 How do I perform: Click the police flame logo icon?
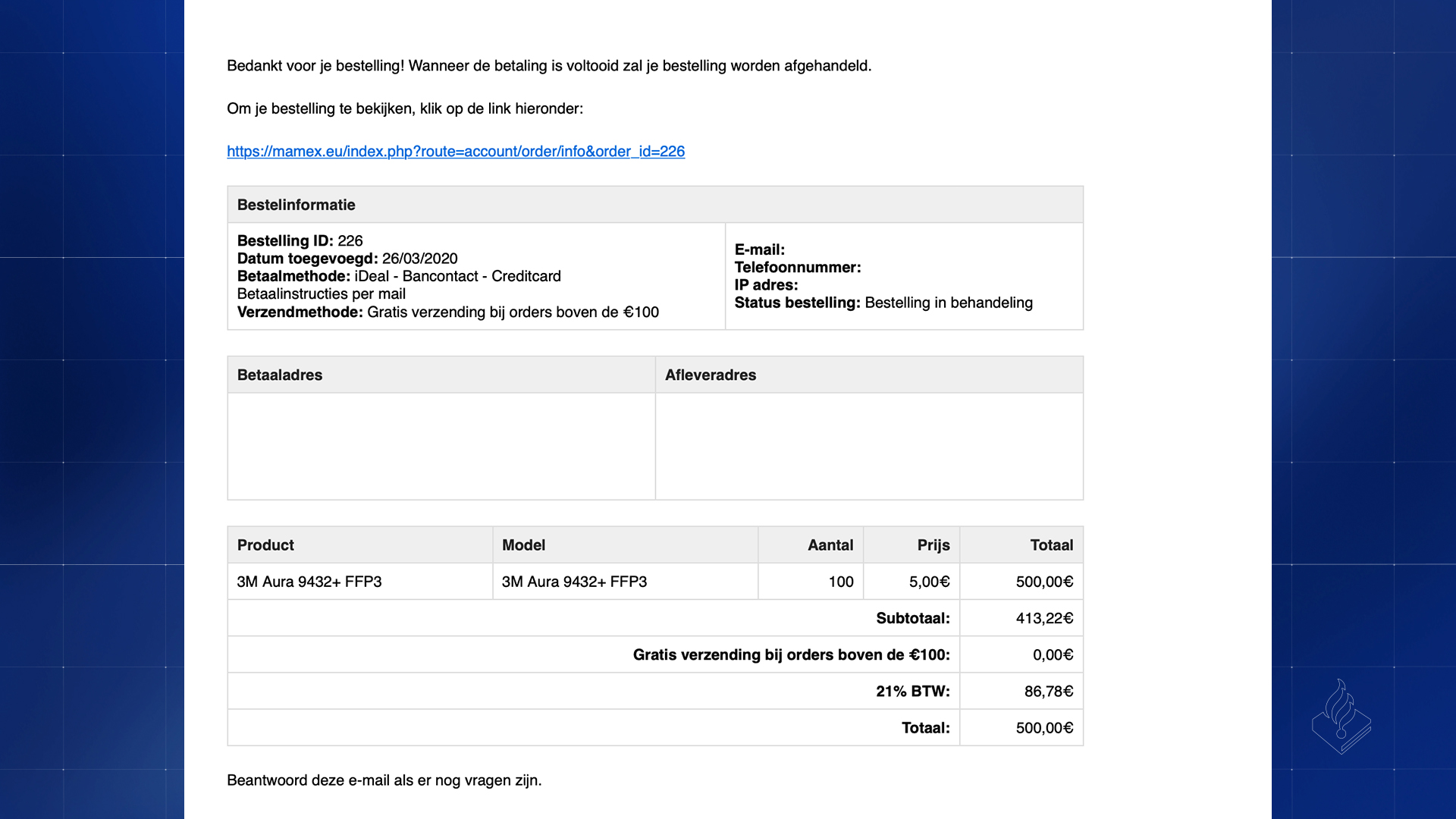(1341, 717)
